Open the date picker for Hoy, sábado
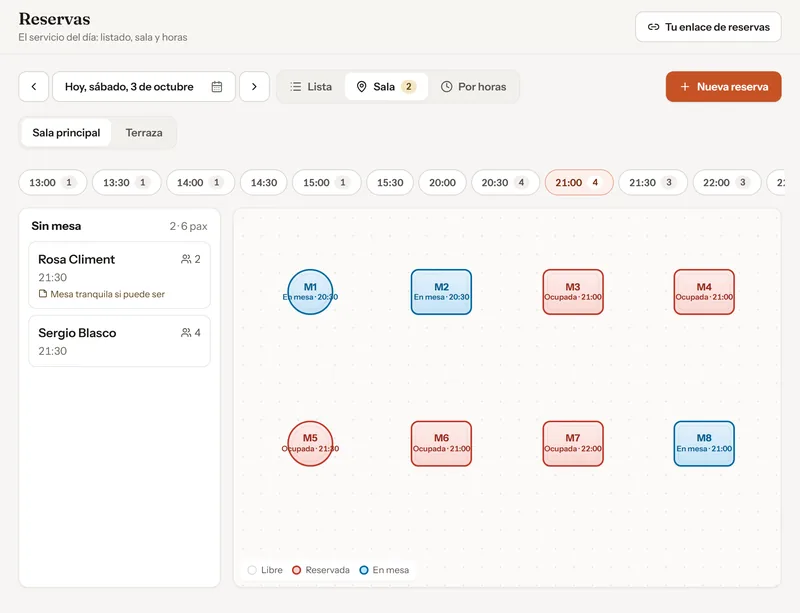 (x=144, y=87)
